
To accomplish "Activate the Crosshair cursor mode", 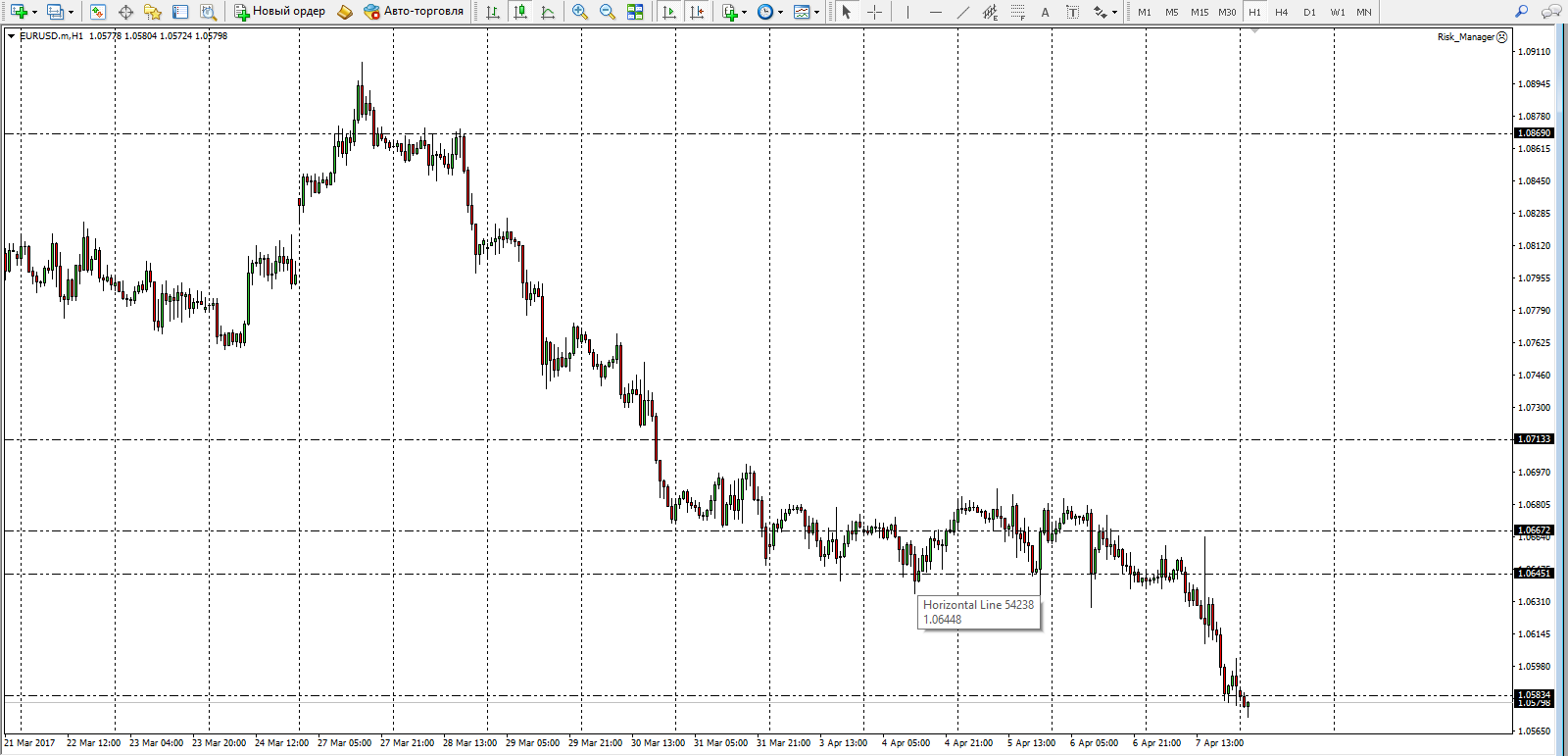I will (874, 12).
